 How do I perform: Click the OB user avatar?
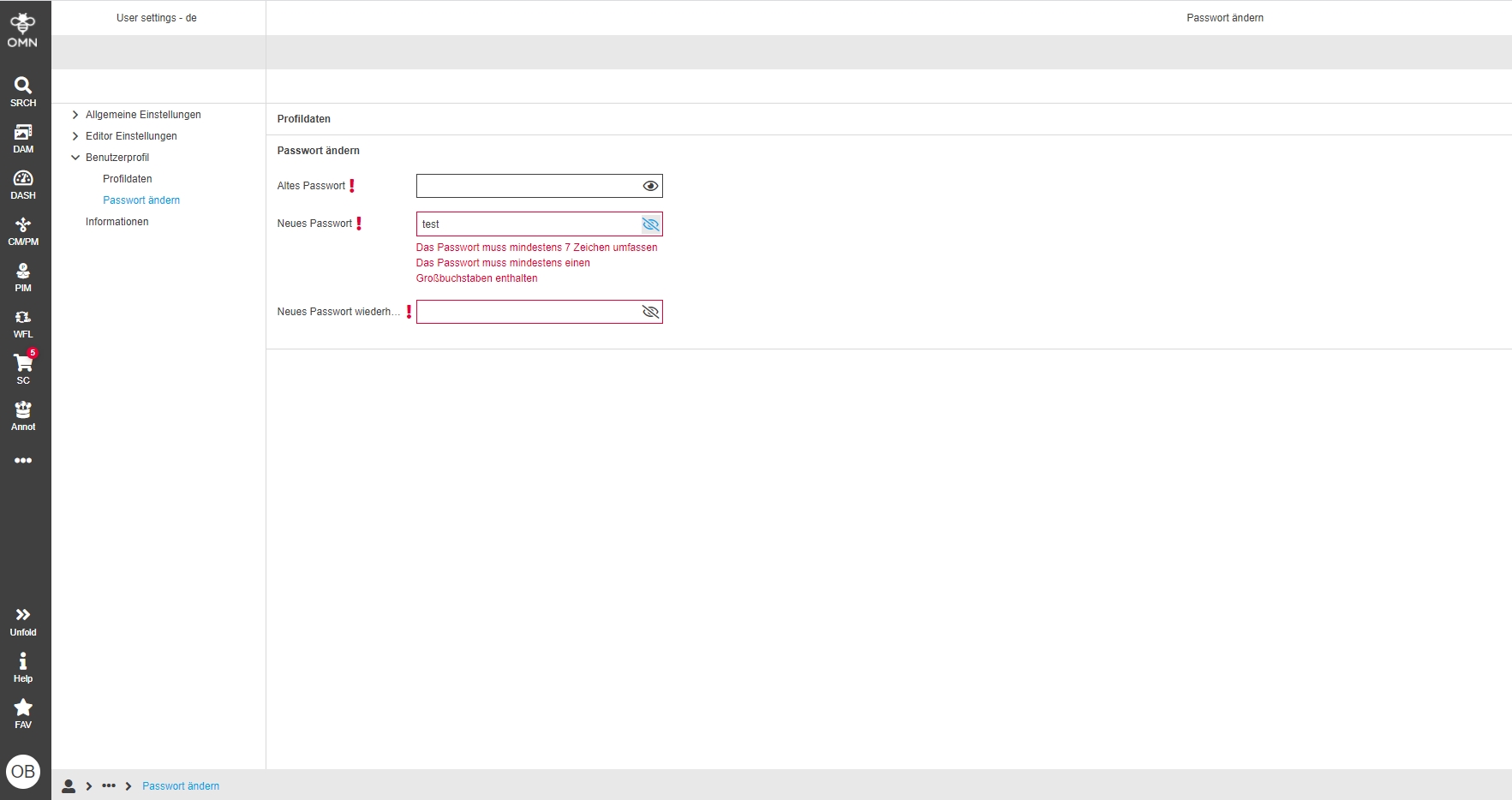[23, 771]
